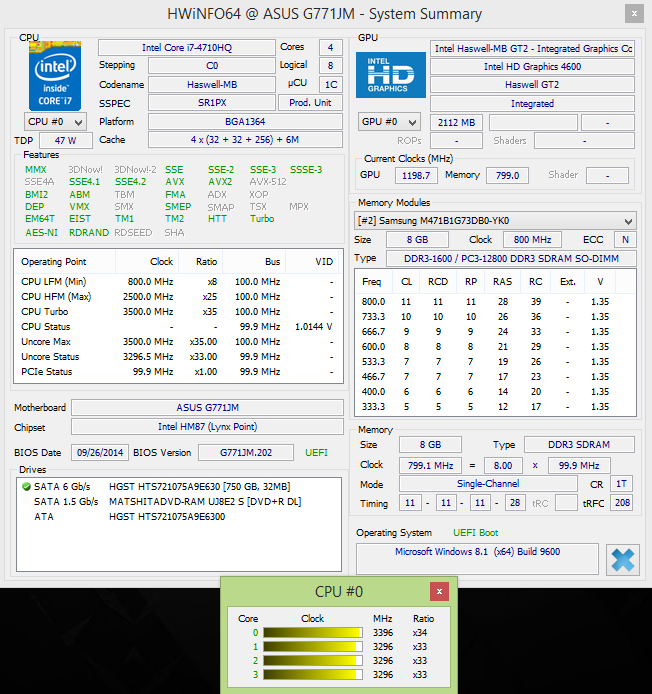Click the RDRAND feature label
Screen dimensions: 652x694
[89, 232]
